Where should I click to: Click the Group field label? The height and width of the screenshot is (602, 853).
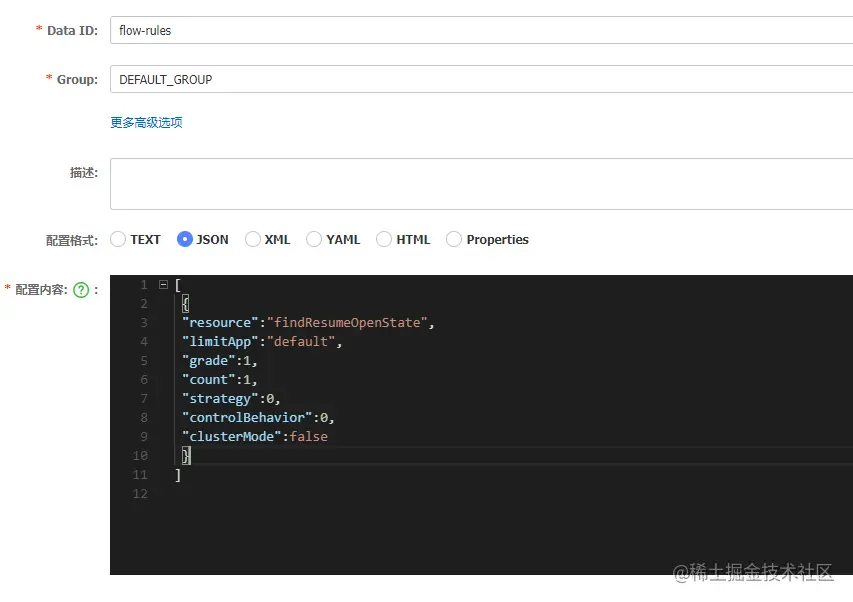pyautogui.click(x=77, y=79)
